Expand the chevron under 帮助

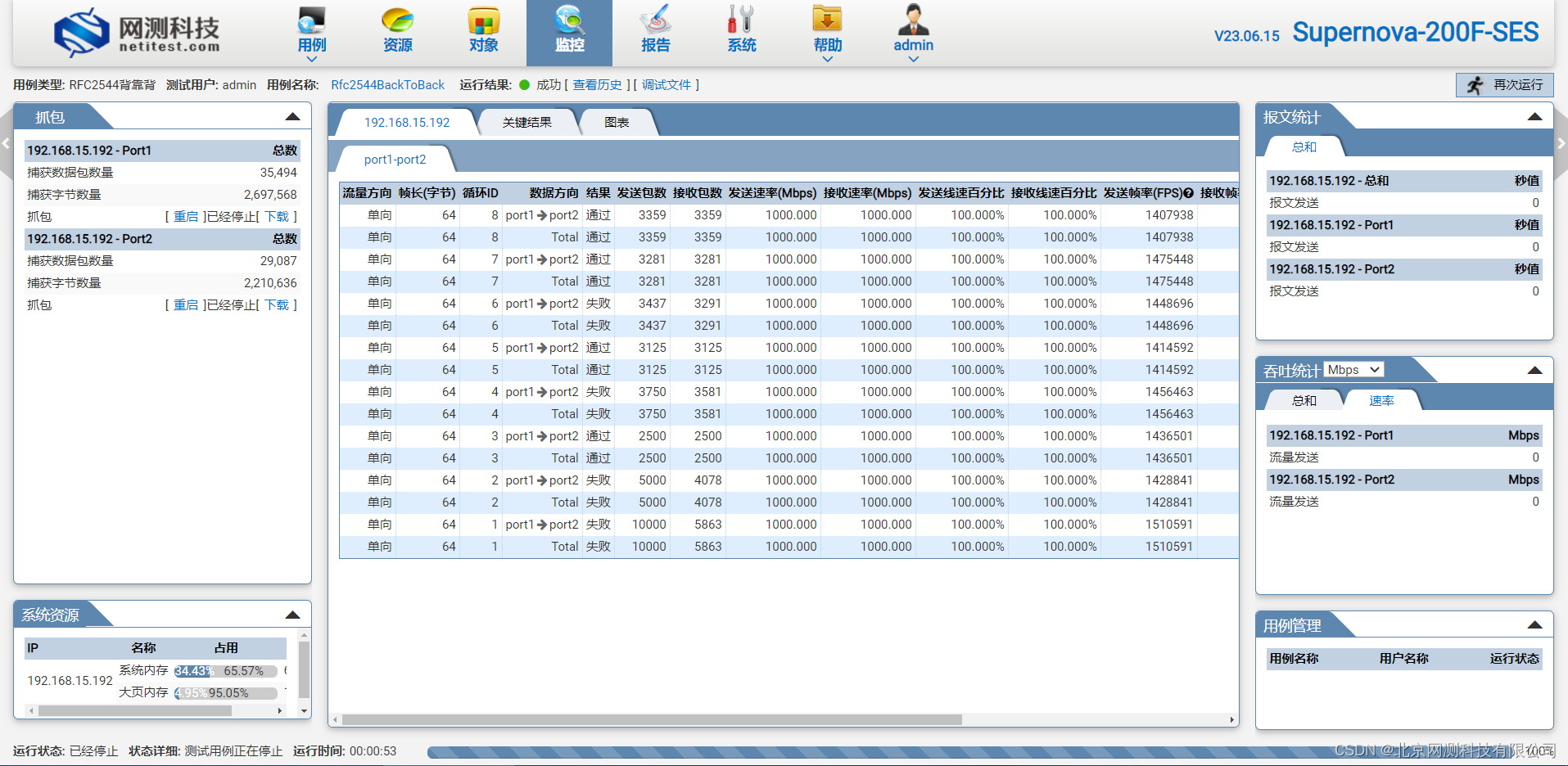(827, 59)
